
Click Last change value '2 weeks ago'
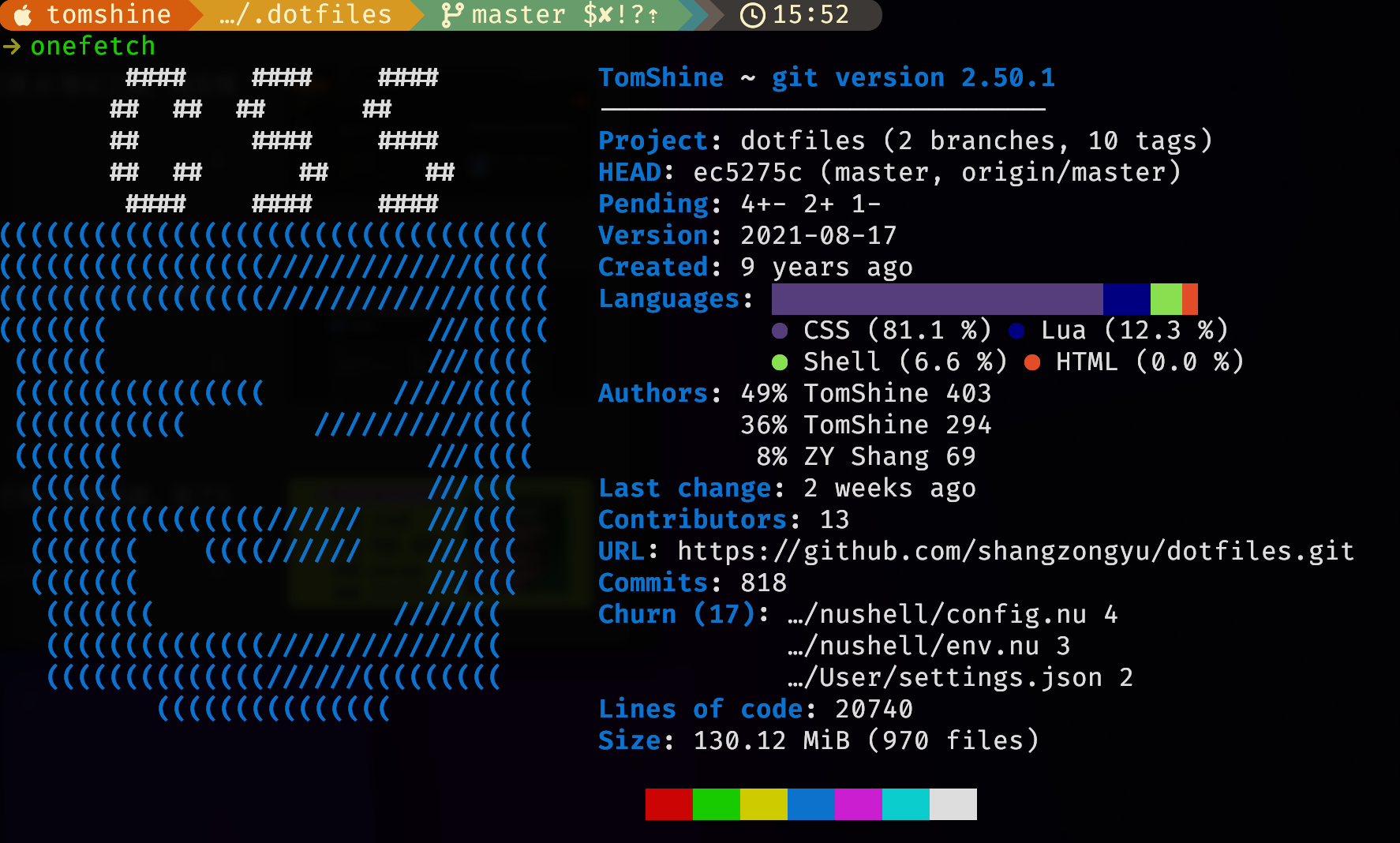coord(889,489)
